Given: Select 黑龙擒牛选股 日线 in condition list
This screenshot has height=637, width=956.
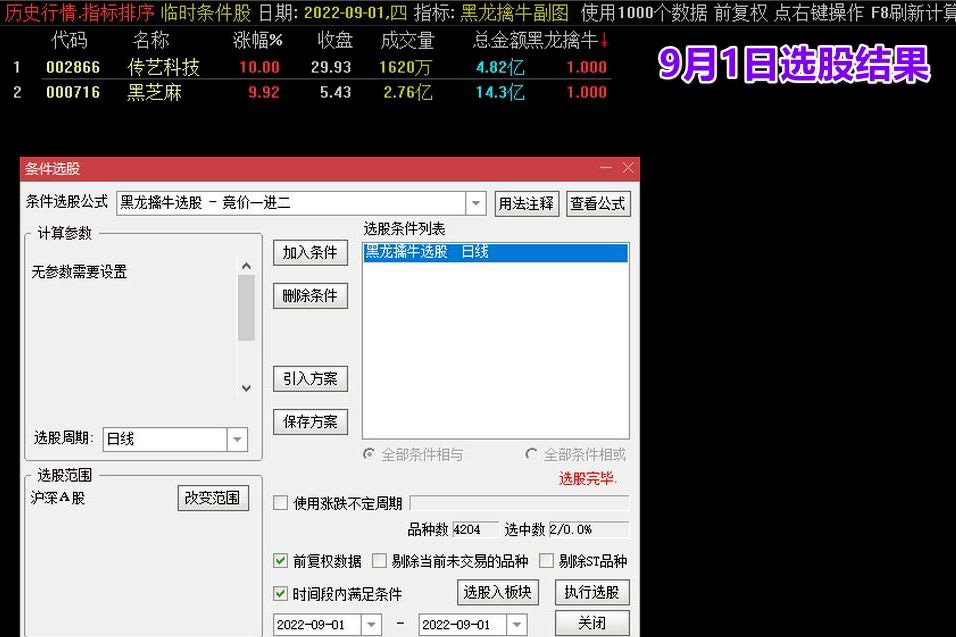Looking at the screenshot, I should (x=495, y=252).
